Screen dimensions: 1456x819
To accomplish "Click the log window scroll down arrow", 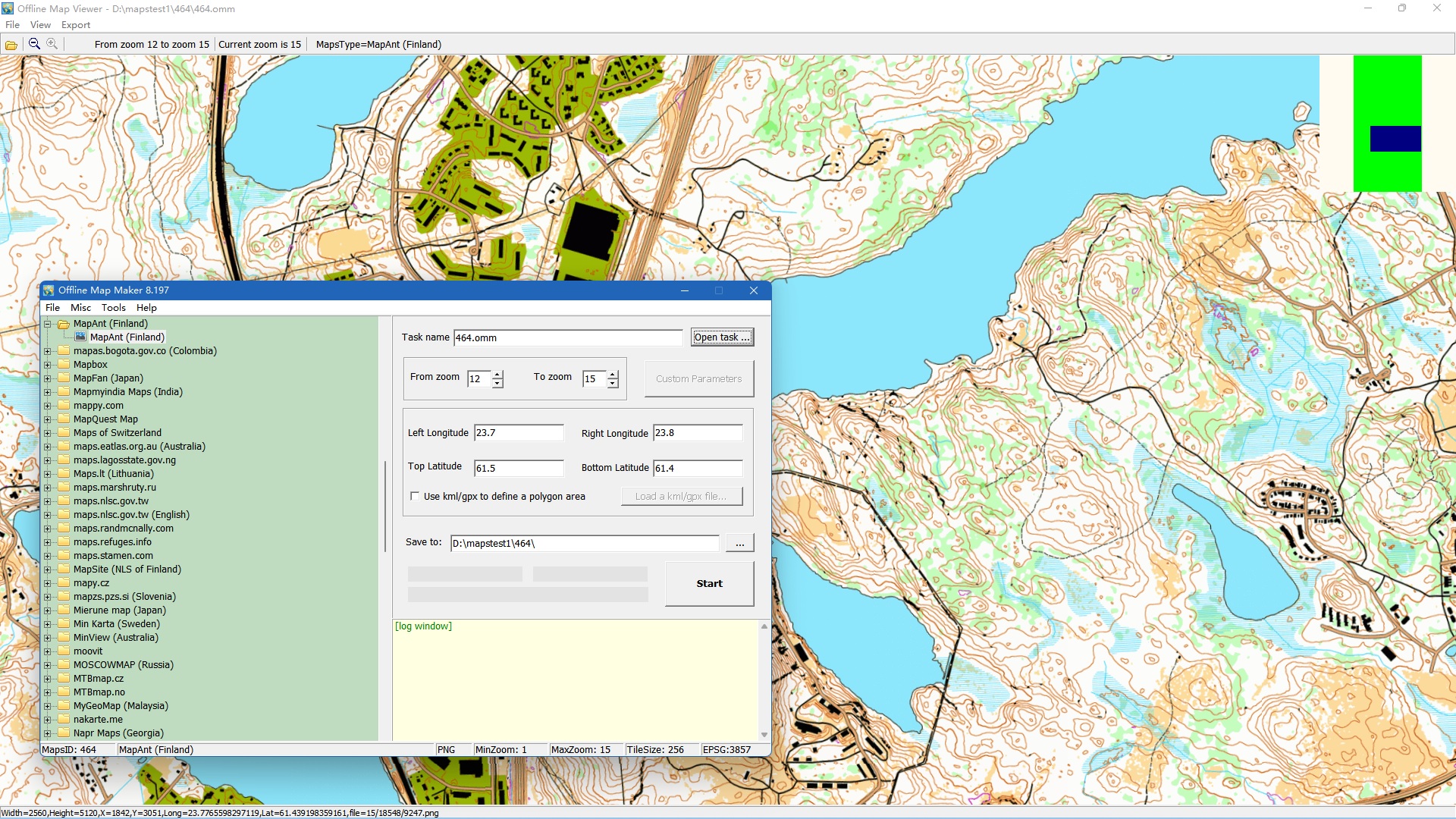I will coord(764,734).
